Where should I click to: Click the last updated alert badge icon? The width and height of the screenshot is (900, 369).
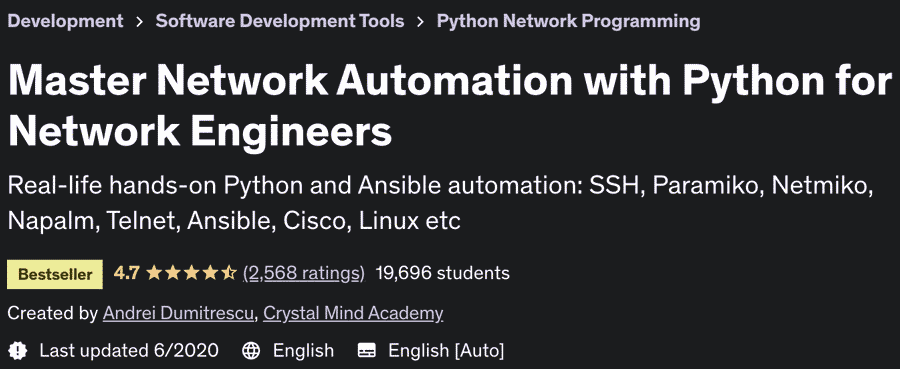coord(18,350)
